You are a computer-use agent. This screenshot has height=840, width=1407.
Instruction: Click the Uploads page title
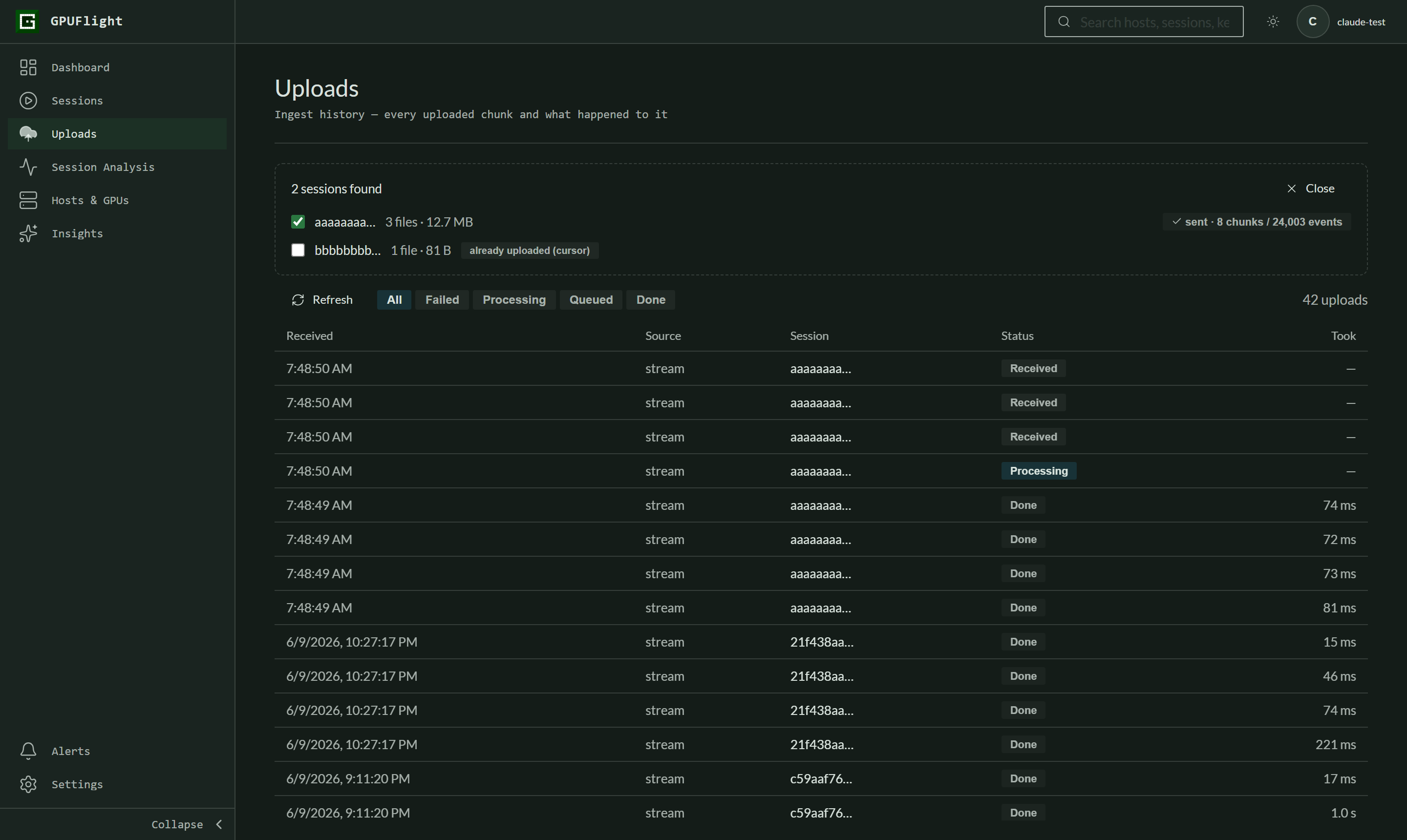(317, 88)
